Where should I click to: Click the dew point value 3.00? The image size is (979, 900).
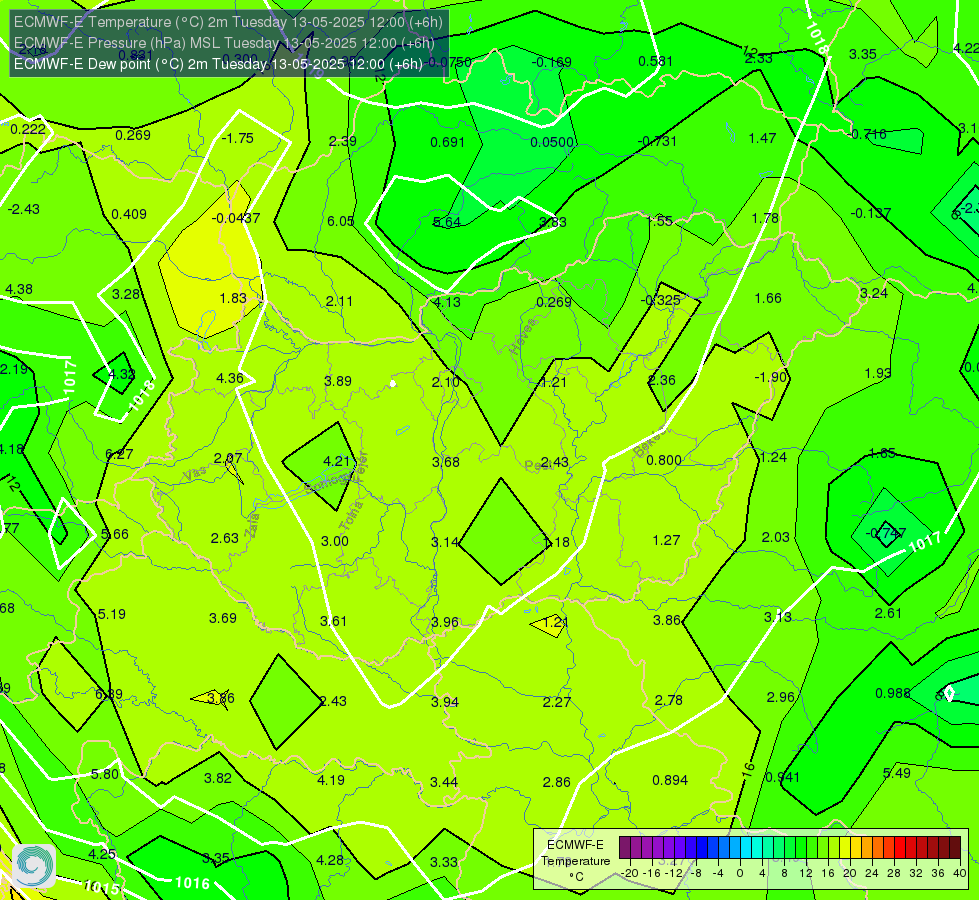[x=335, y=541]
